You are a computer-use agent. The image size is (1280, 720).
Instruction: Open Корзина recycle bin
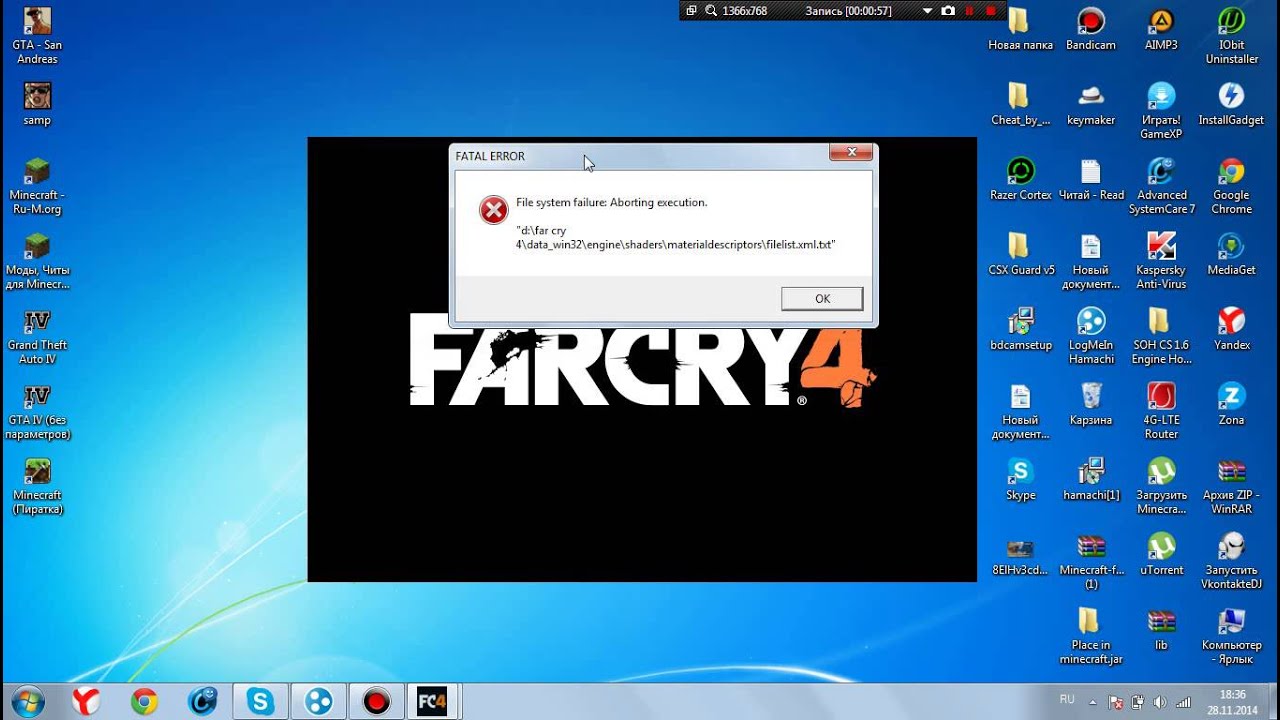coord(1090,404)
